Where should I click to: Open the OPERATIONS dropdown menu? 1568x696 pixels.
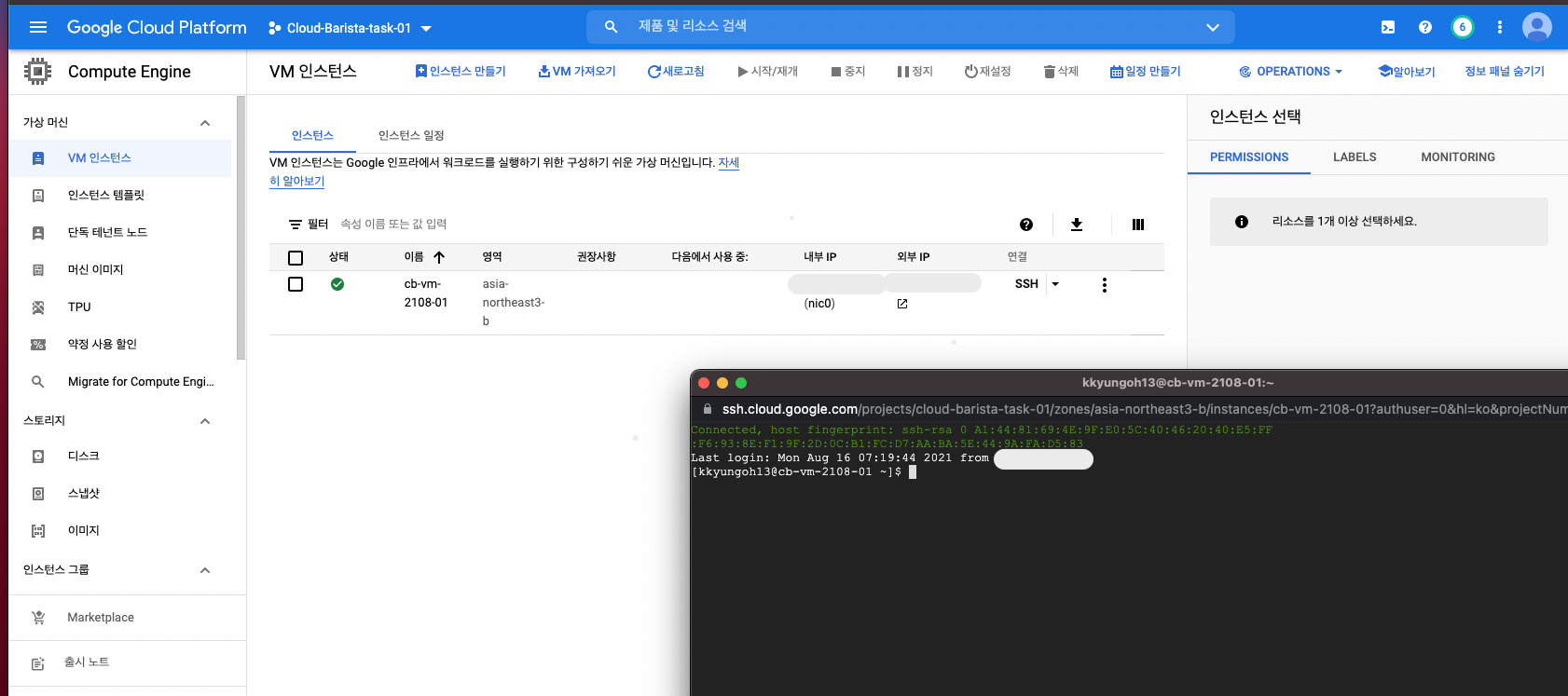pyautogui.click(x=1291, y=72)
